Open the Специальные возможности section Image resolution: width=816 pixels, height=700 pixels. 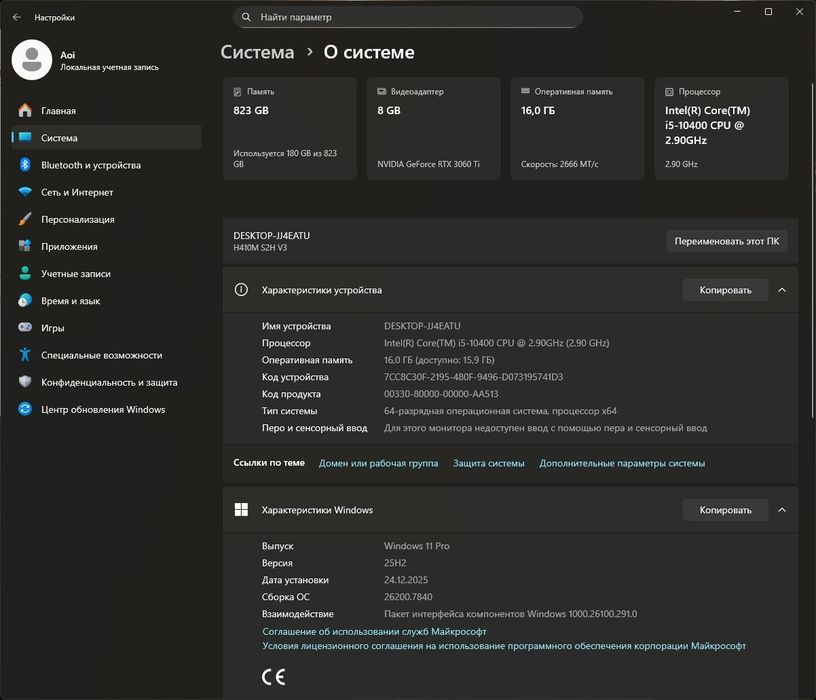coord(101,355)
